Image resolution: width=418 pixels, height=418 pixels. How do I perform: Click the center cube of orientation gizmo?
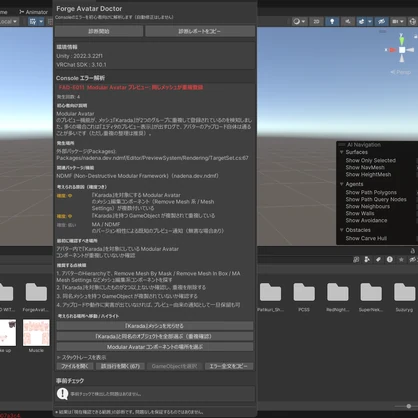402,50
